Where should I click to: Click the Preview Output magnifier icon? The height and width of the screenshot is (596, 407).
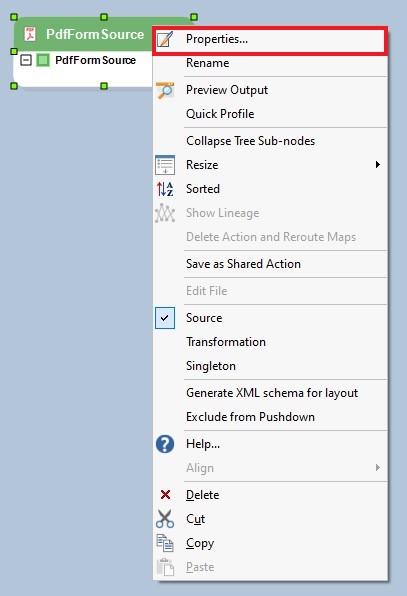click(x=165, y=90)
